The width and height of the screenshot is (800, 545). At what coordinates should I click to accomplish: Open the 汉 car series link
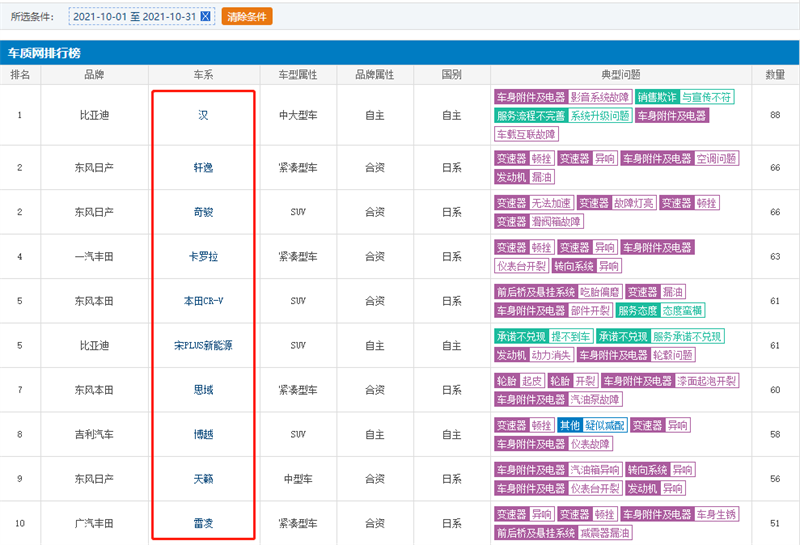click(204, 115)
